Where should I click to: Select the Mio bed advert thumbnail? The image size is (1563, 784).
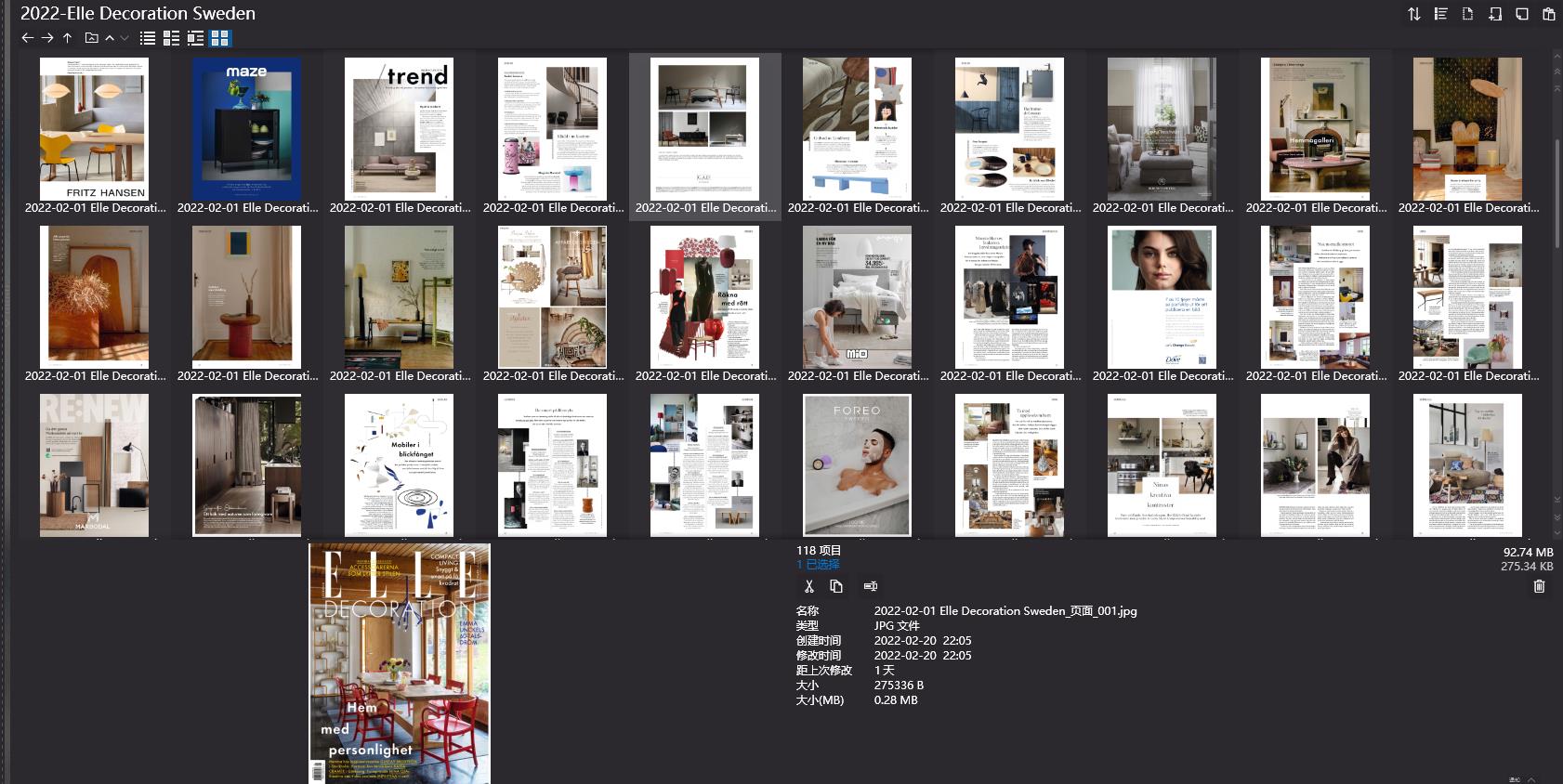(x=857, y=297)
